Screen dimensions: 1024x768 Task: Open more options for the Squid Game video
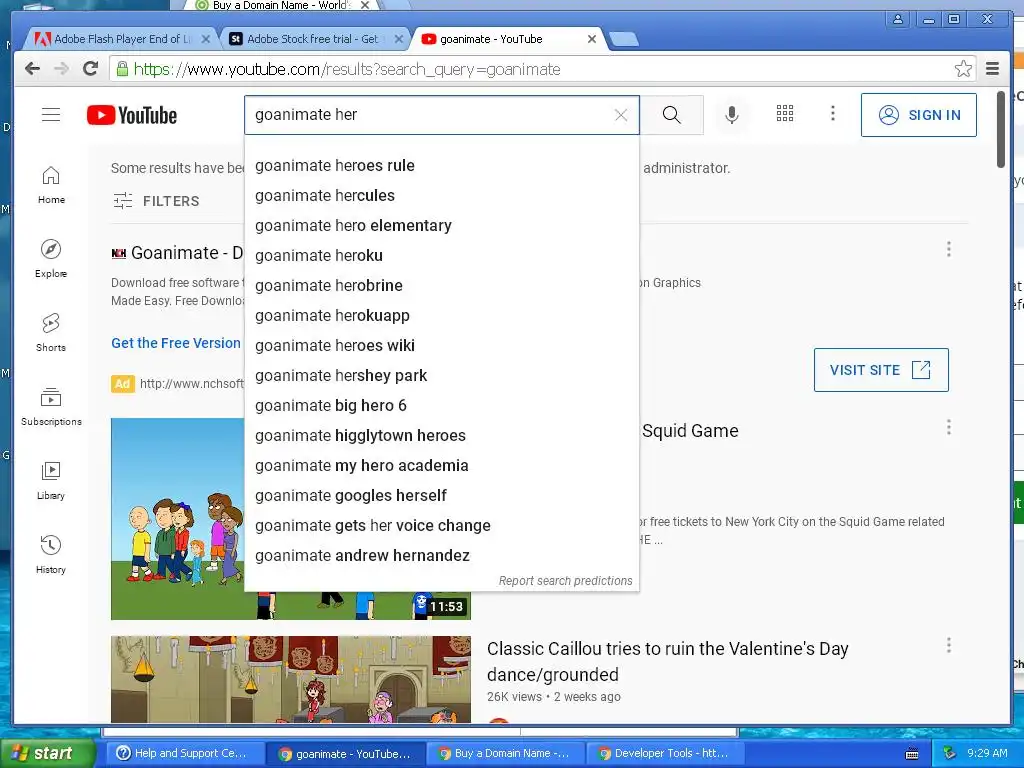coord(949,427)
